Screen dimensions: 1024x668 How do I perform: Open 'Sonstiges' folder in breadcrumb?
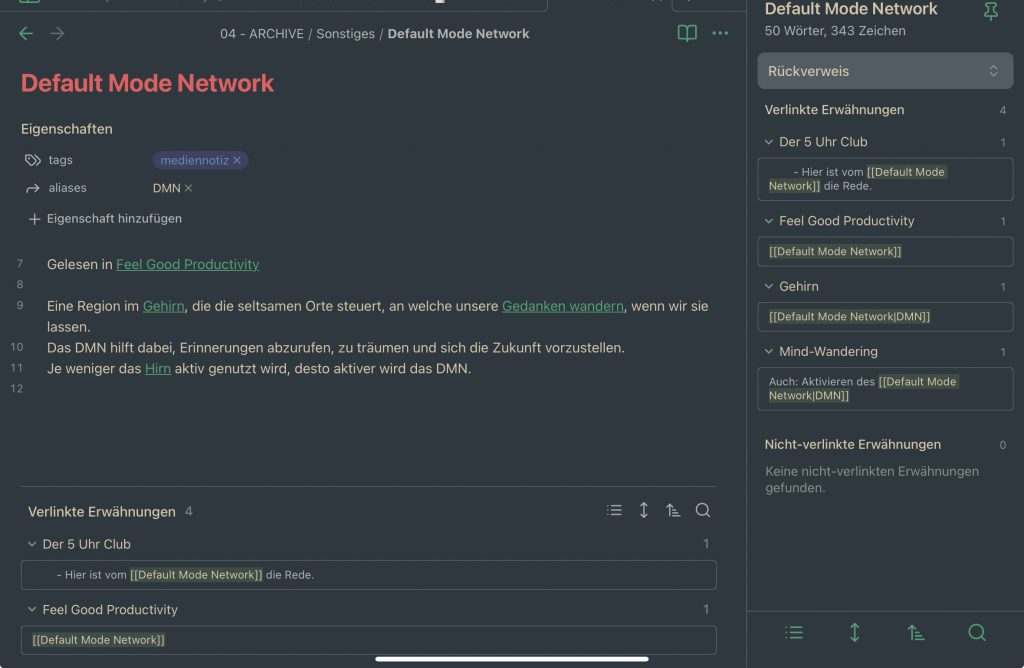(x=345, y=34)
